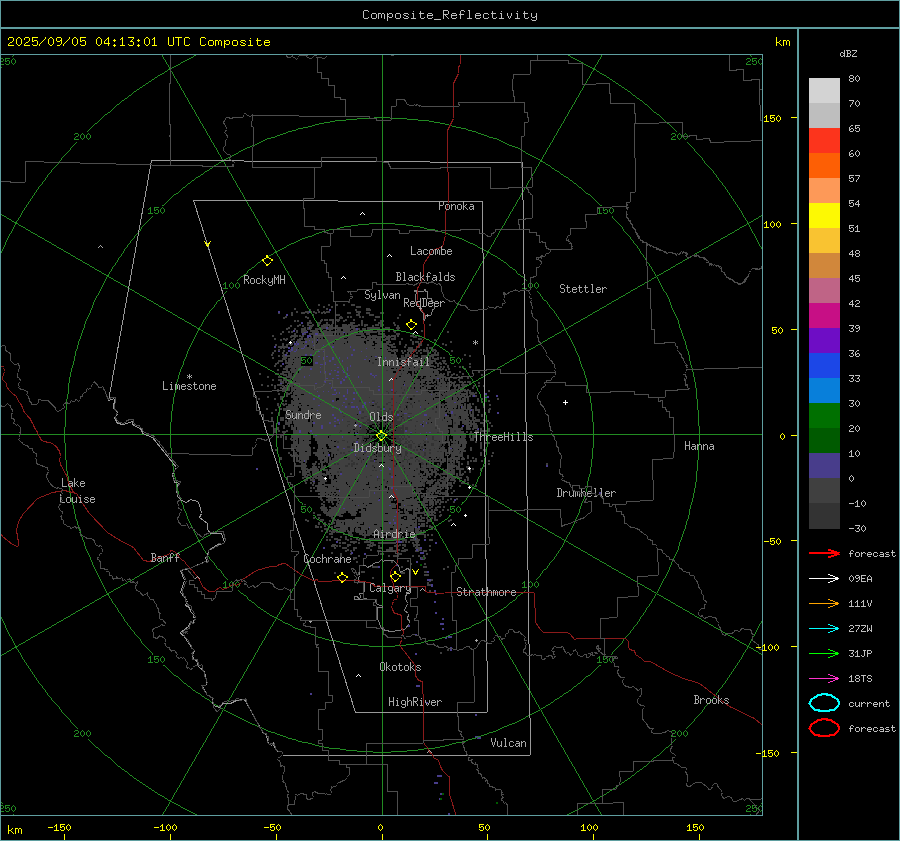Image resolution: width=900 pixels, height=841 pixels.
Task: Pick the Sylvan label on the map
Action: click(382, 295)
